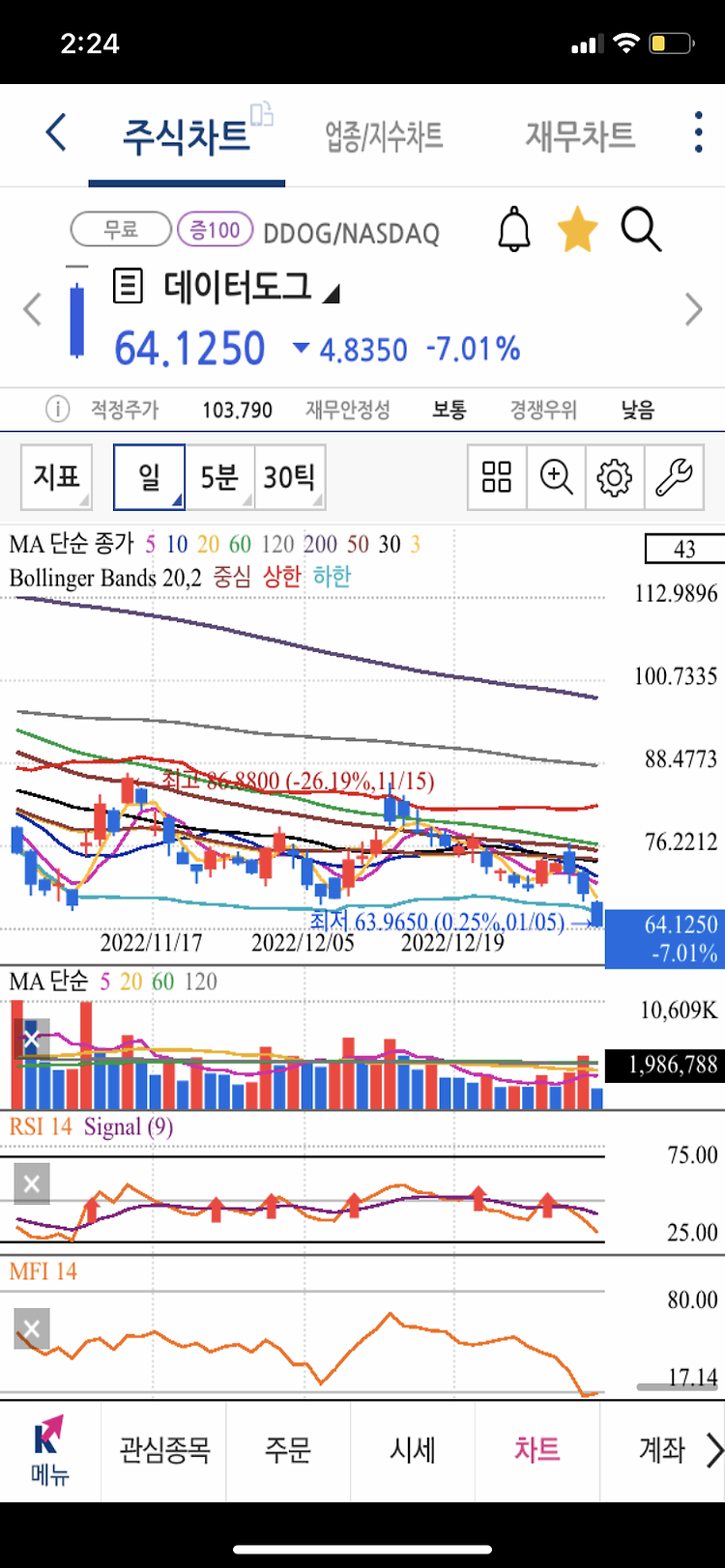This screenshot has height=1568, width=725.
Task: Open the 주문 order tab
Action: pyautogui.click(x=288, y=1450)
